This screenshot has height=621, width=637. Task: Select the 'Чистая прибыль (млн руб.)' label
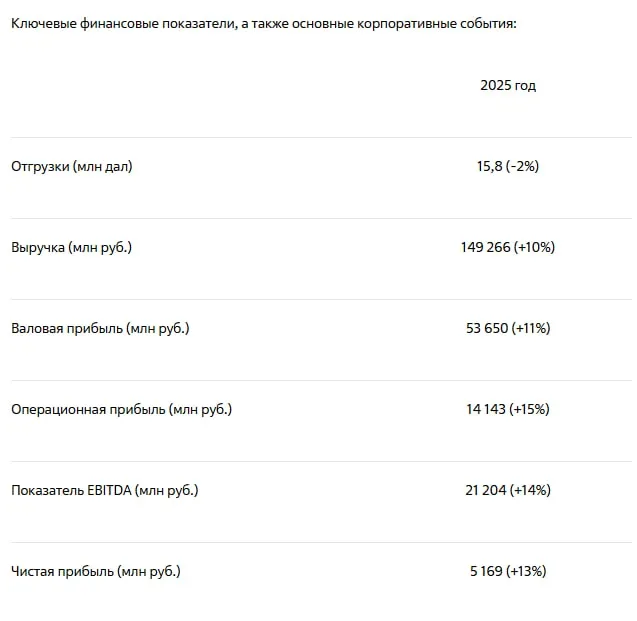96,571
